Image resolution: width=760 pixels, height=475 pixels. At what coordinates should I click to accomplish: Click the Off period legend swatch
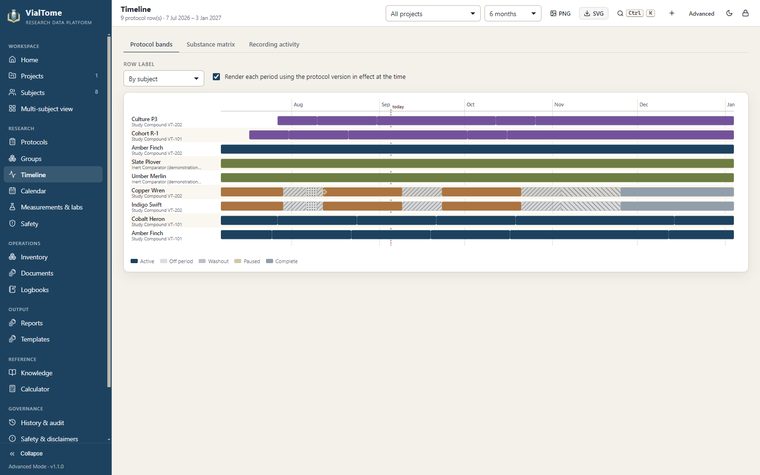point(163,261)
